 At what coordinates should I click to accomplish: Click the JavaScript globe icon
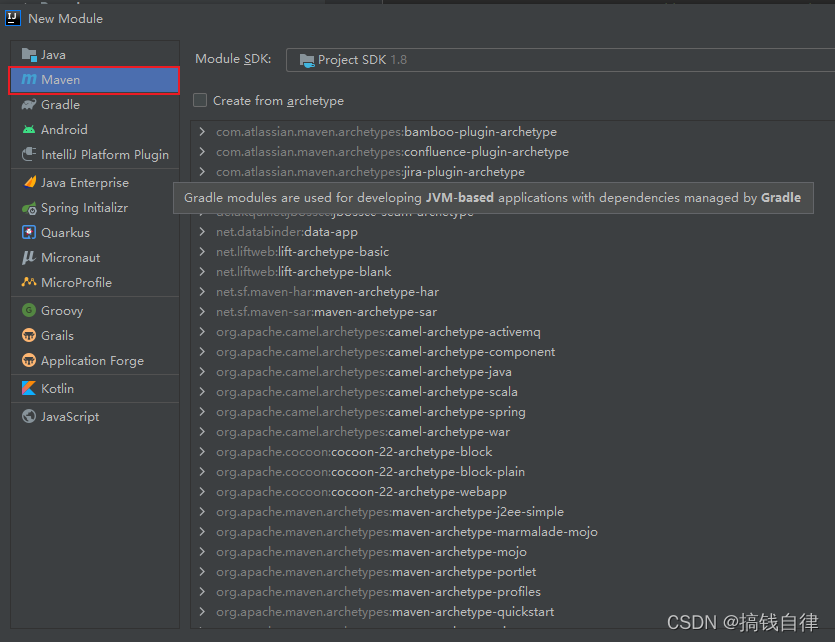pos(29,416)
